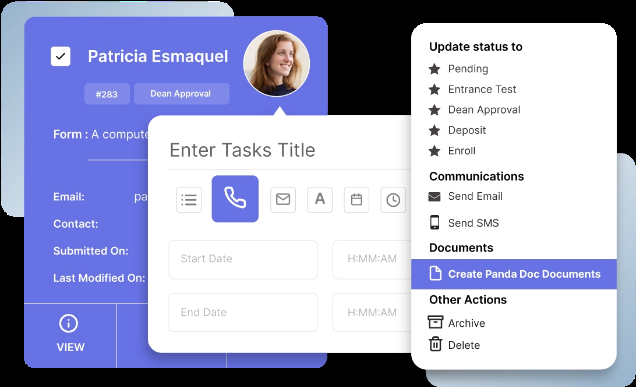Image resolution: width=636 pixels, height=387 pixels.
Task: Update status to Pending
Action: pyautogui.click(x=468, y=69)
